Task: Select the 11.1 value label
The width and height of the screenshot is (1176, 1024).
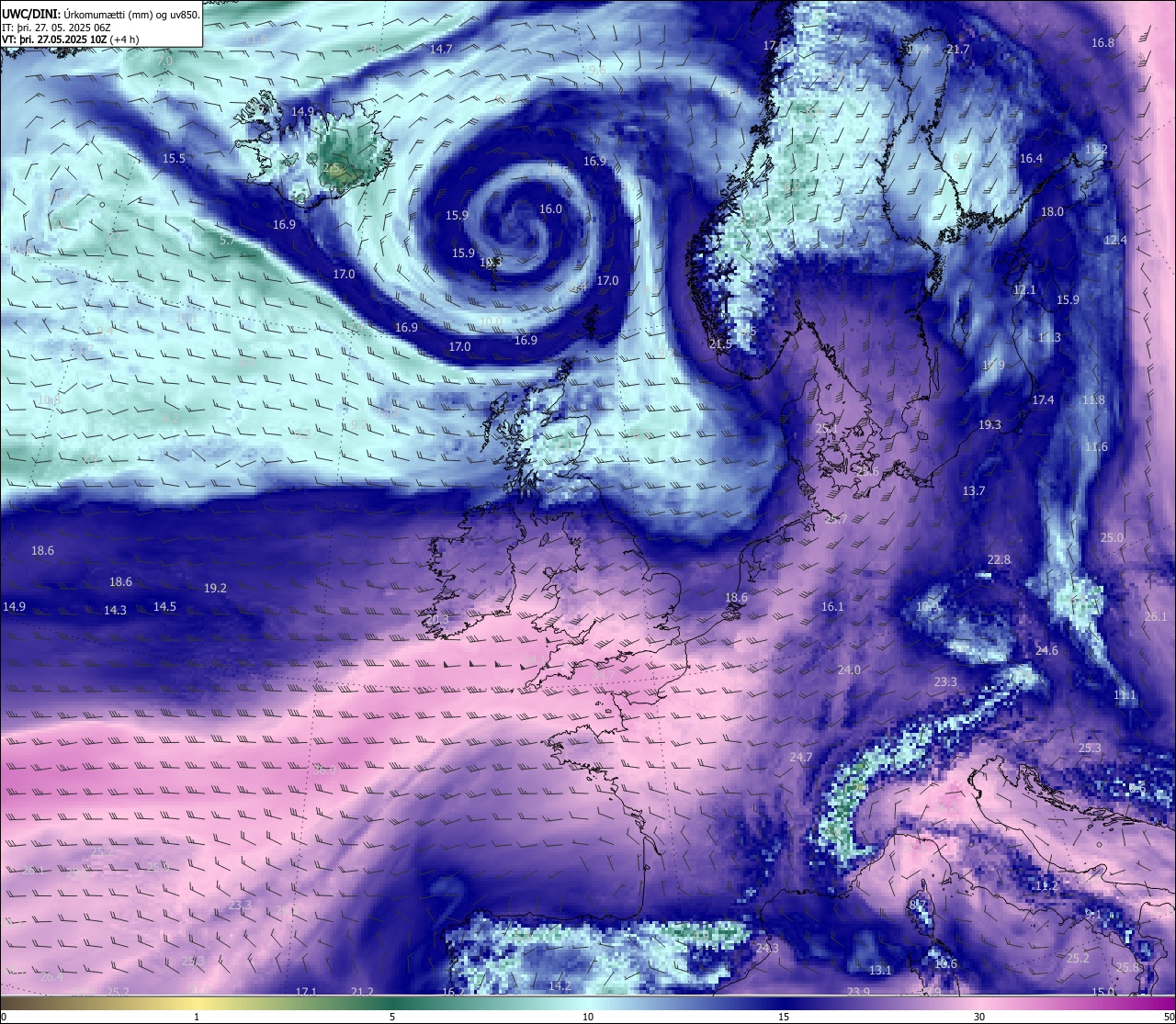Action: click(x=1125, y=696)
